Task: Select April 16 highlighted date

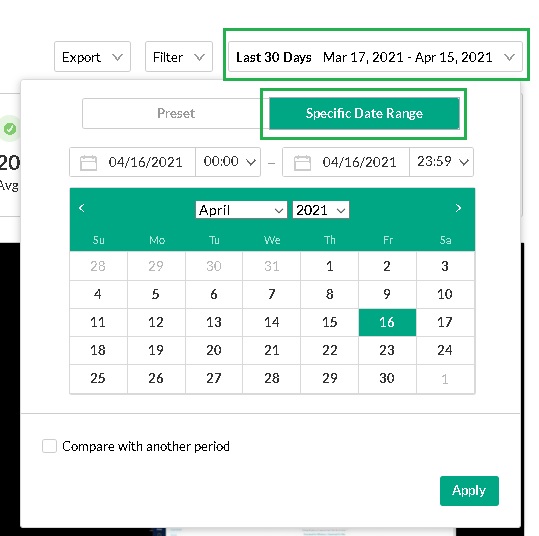Action: 387,322
